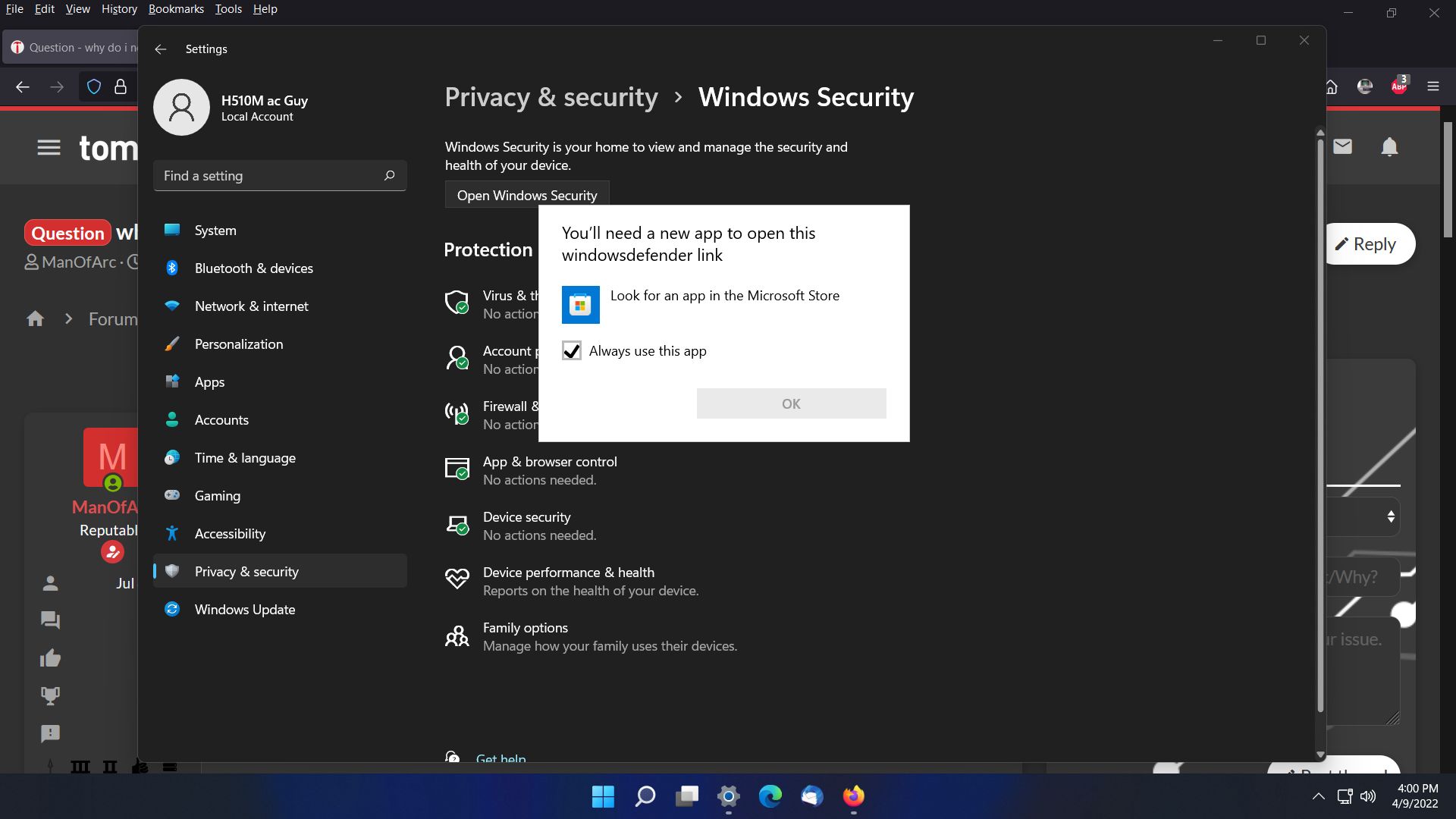Click the Settings gear on the taskbar

[728, 796]
